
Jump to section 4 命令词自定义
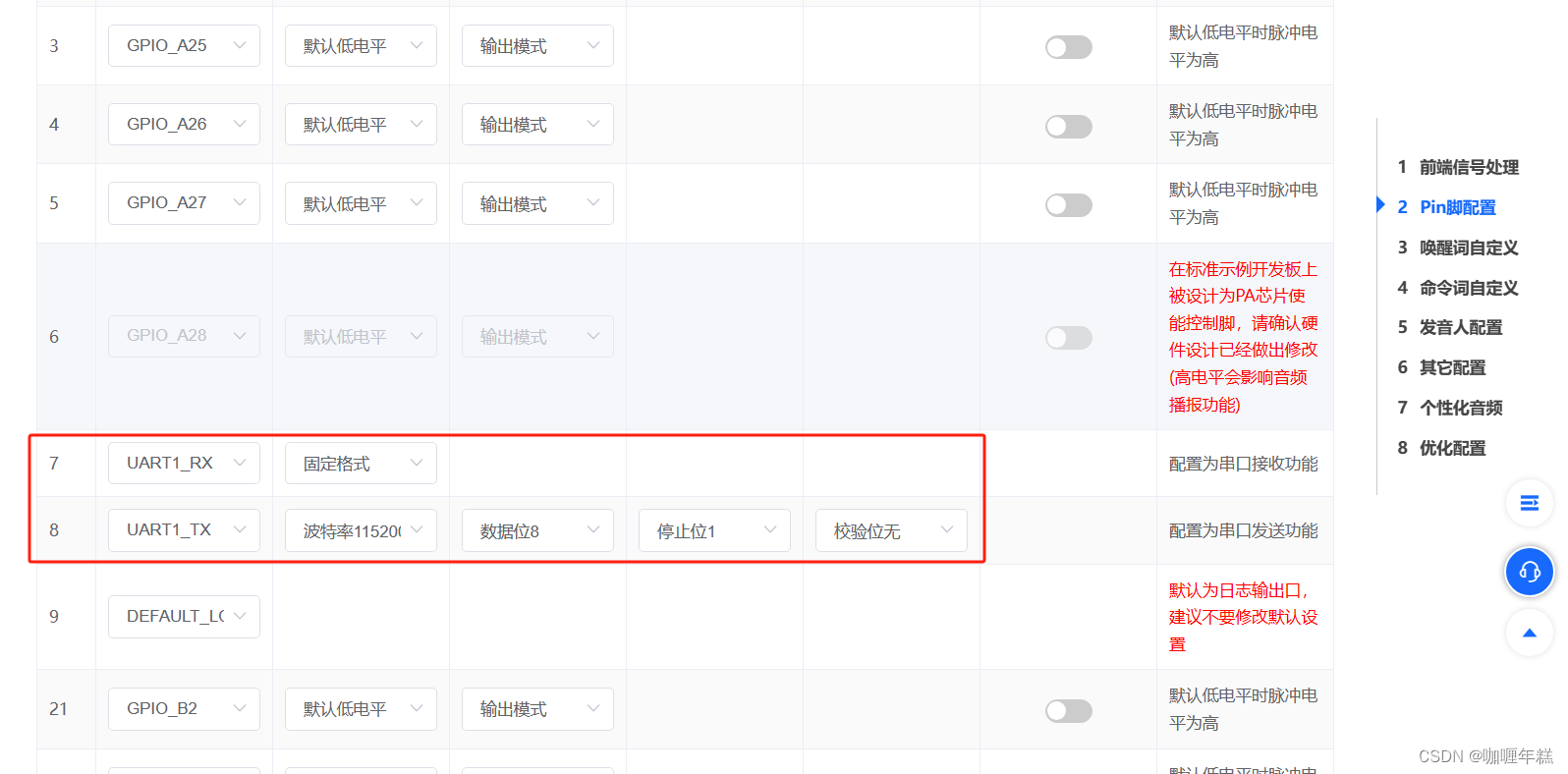1458,288
